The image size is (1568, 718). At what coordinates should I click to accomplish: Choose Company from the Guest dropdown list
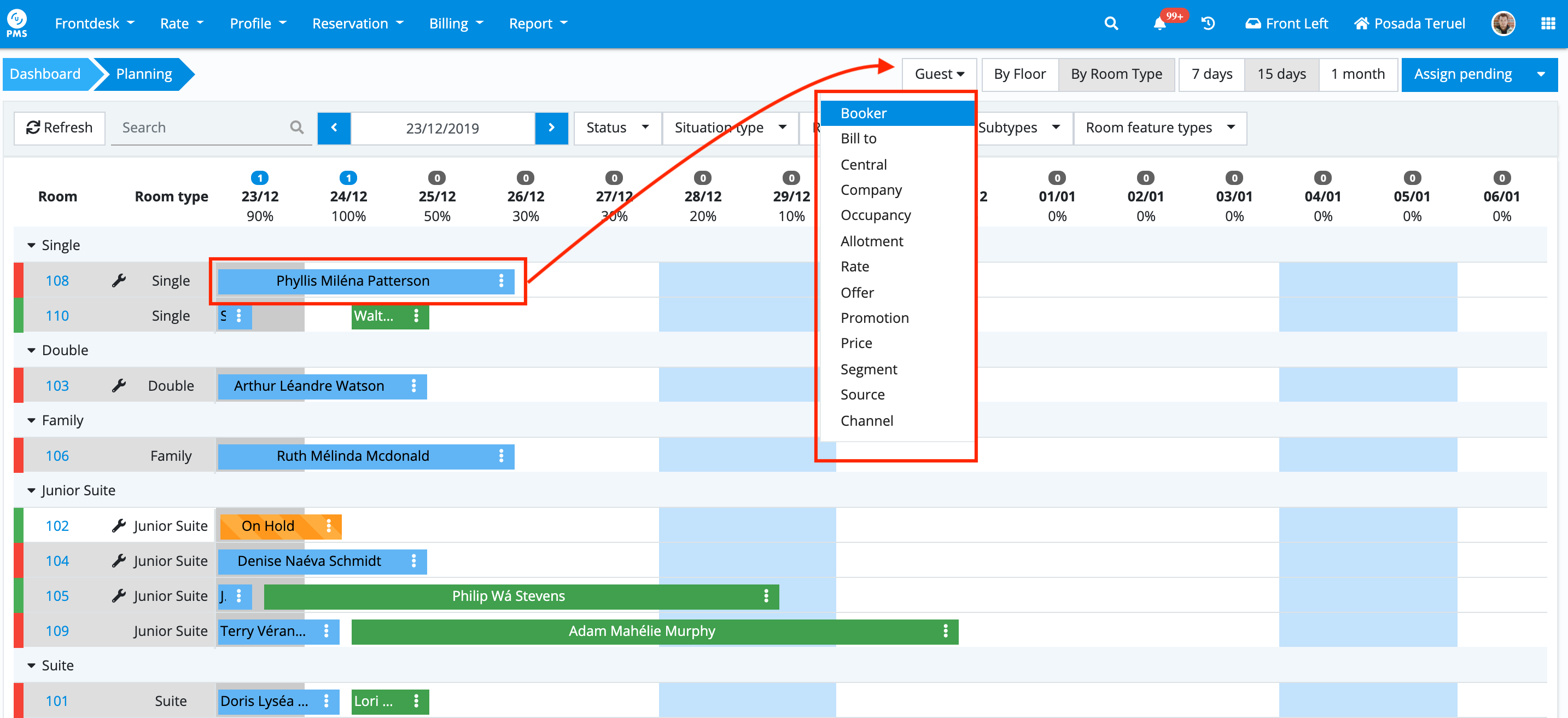point(871,190)
